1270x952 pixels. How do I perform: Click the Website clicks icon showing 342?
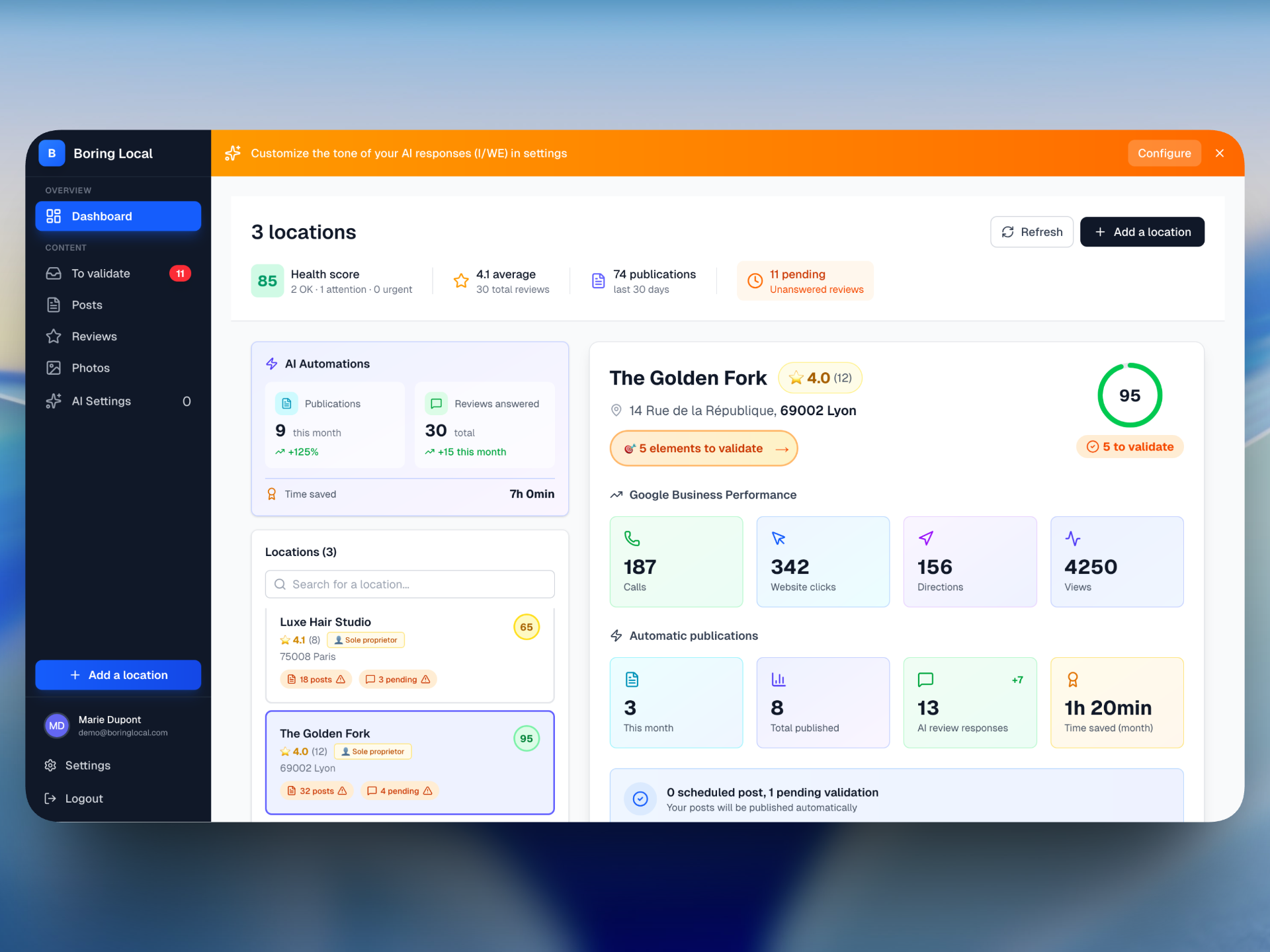pos(779,538)
